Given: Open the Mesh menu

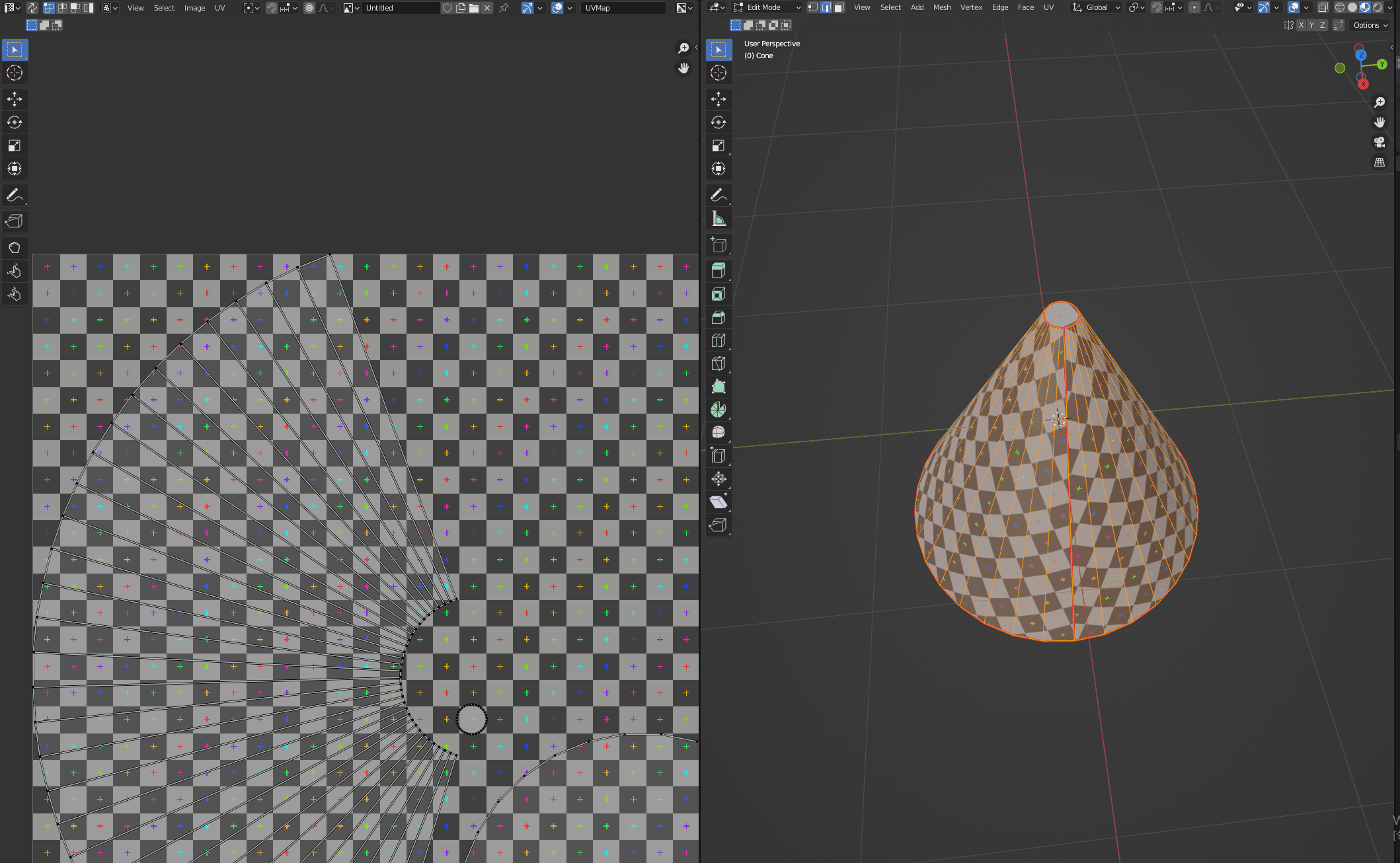Looking at the screenshot, I should point(941,7).
